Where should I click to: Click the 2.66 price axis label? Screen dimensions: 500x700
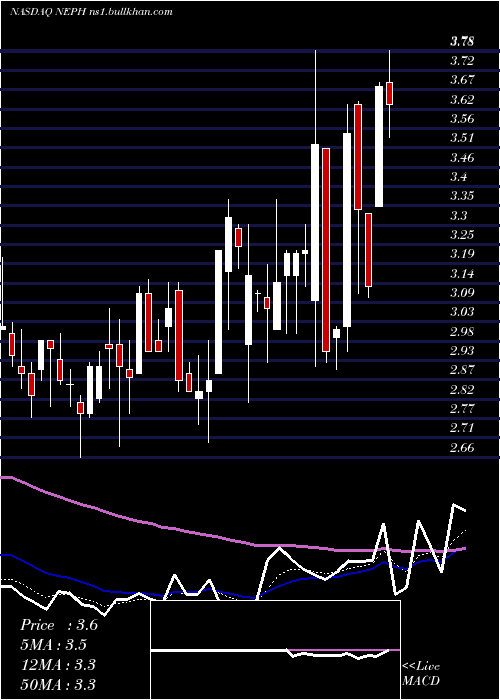point(462,448)
